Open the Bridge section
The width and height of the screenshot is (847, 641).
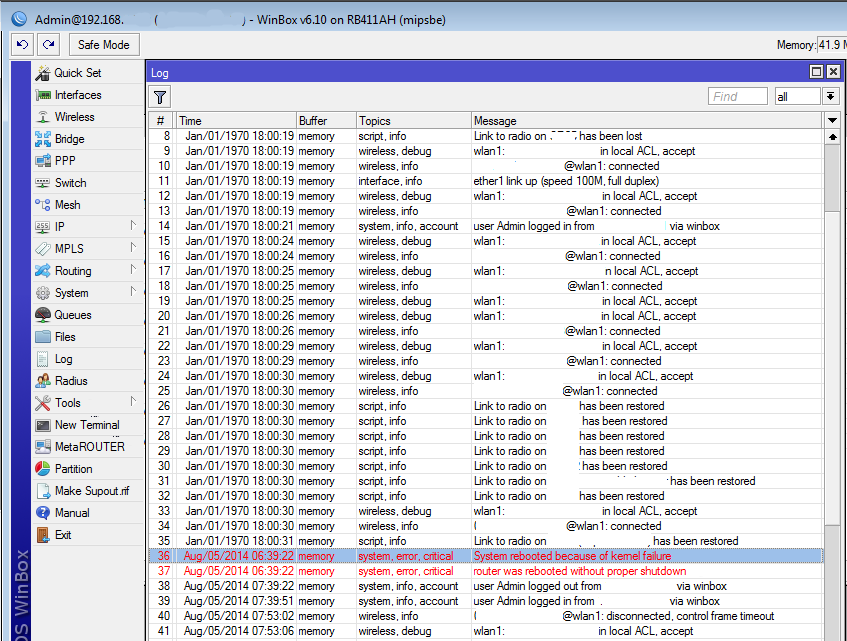click(x=69, y=139)
